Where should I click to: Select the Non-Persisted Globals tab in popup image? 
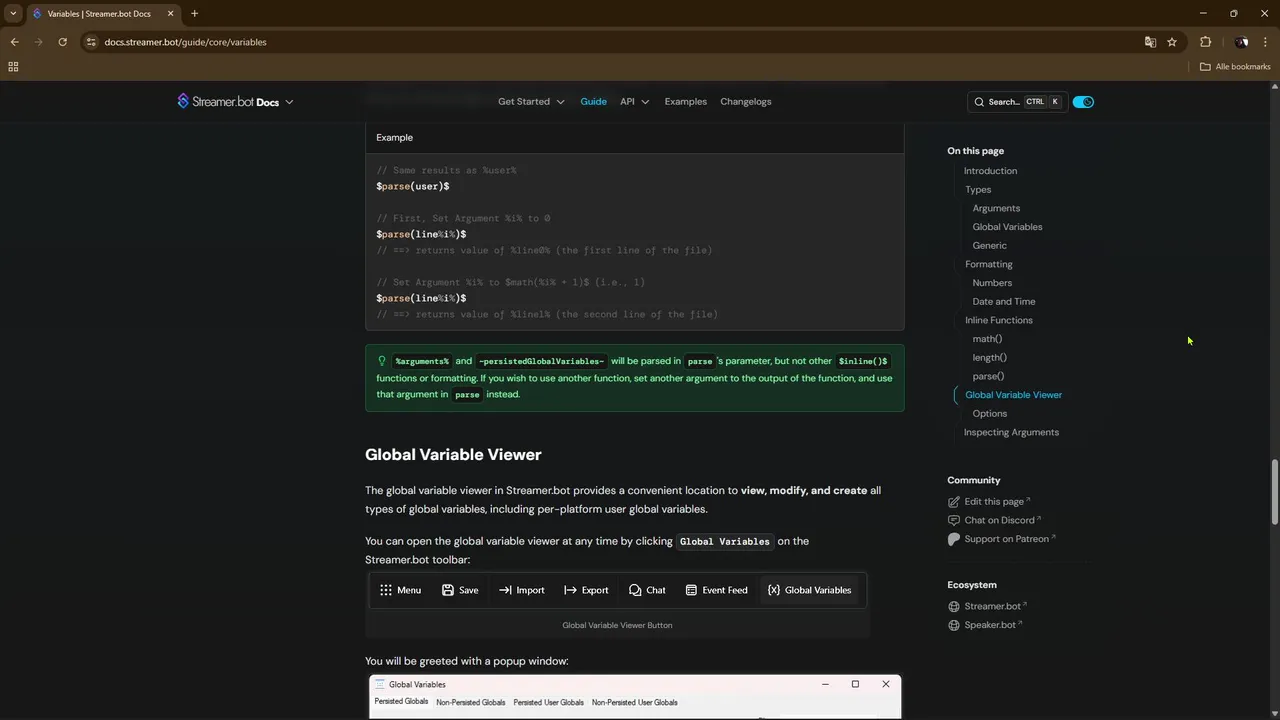click(470, 702)
